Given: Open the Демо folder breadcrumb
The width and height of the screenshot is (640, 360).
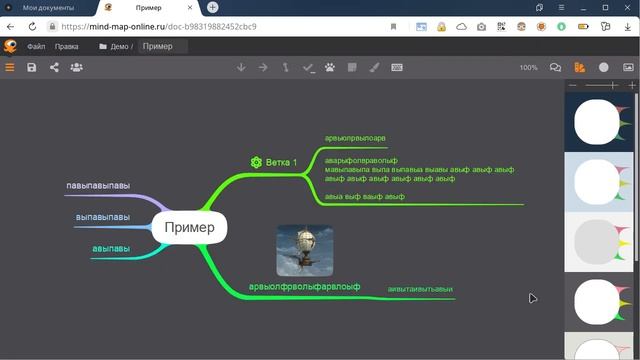Looking at the screenshot, I should click(x=115, y=47).
